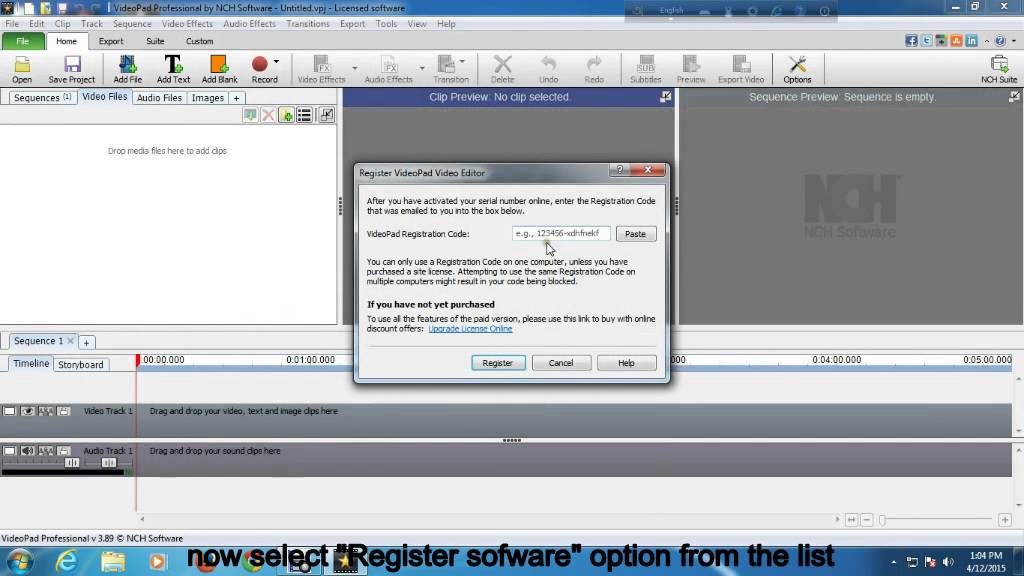Toggle Video Track 1 visibility eye
Image resolution: width=1024 pixels, height=576 pixels.
[27, 411]
